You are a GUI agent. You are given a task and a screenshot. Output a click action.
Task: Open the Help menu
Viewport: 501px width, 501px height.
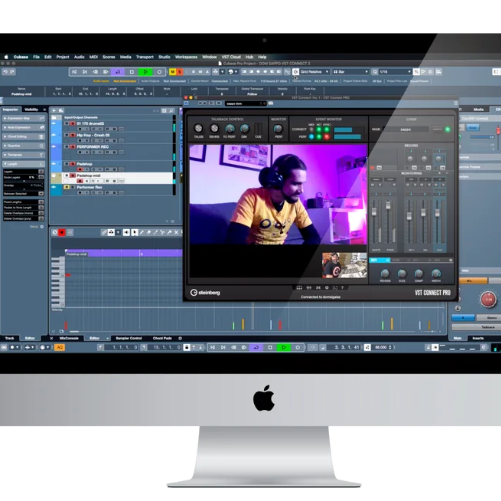pyautogui.click(x=262, y=57)
